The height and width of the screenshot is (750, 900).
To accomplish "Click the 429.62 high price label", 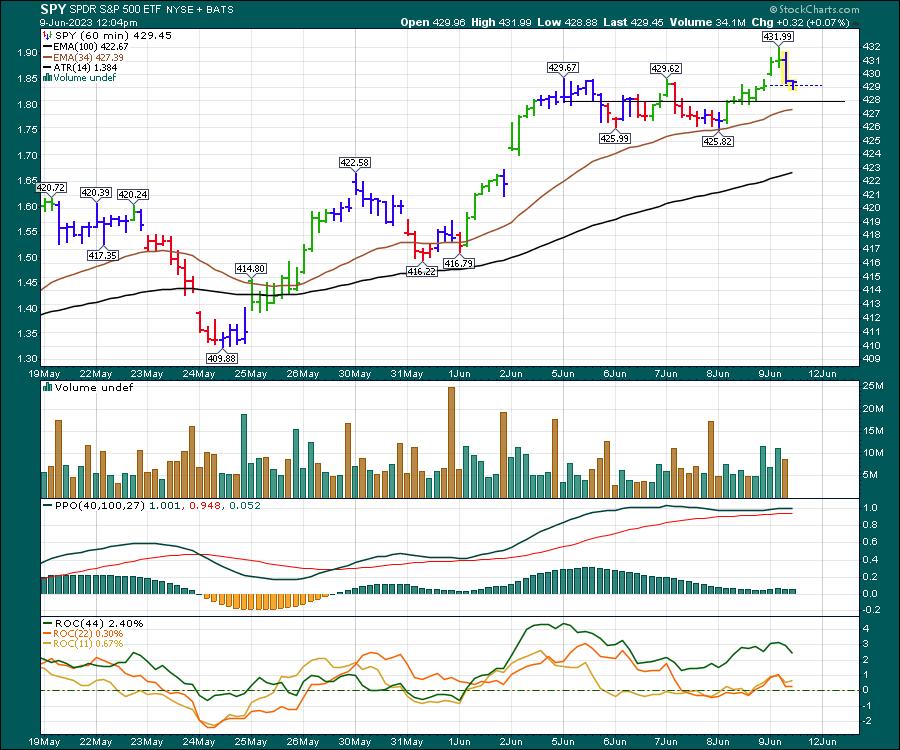I will click(666, 68).
